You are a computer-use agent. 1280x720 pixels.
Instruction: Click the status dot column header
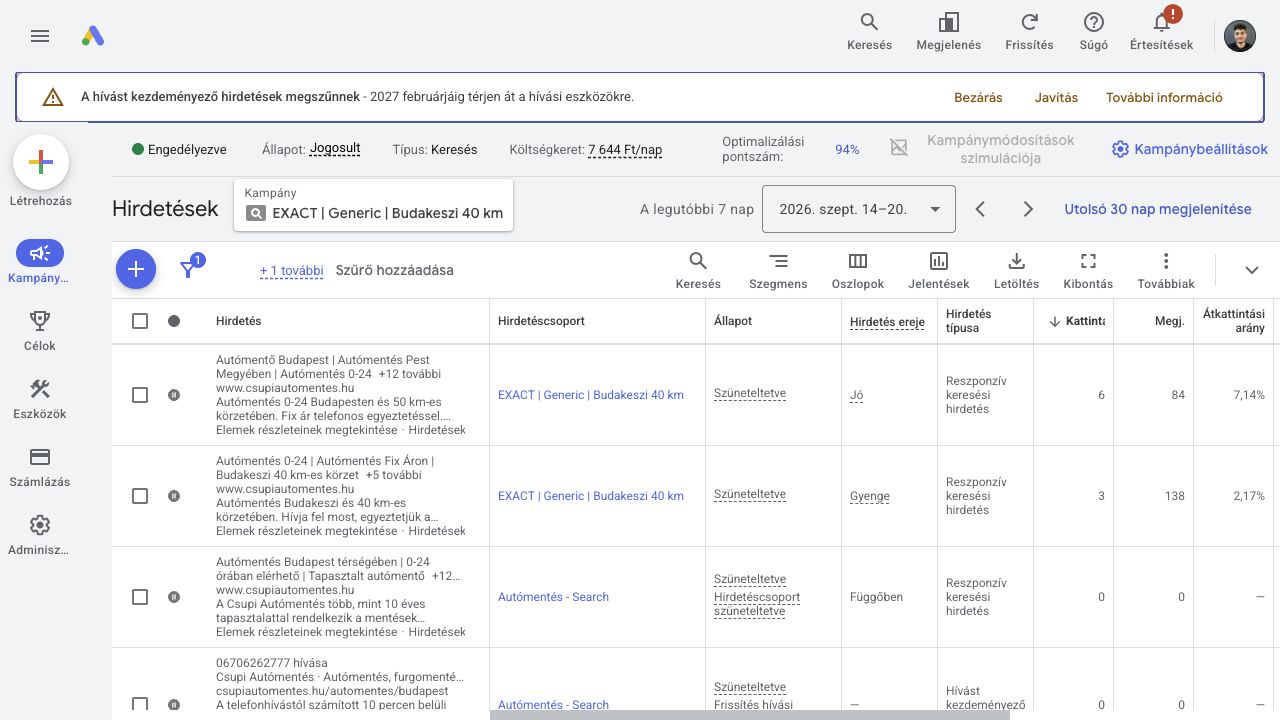coord(174,321)
